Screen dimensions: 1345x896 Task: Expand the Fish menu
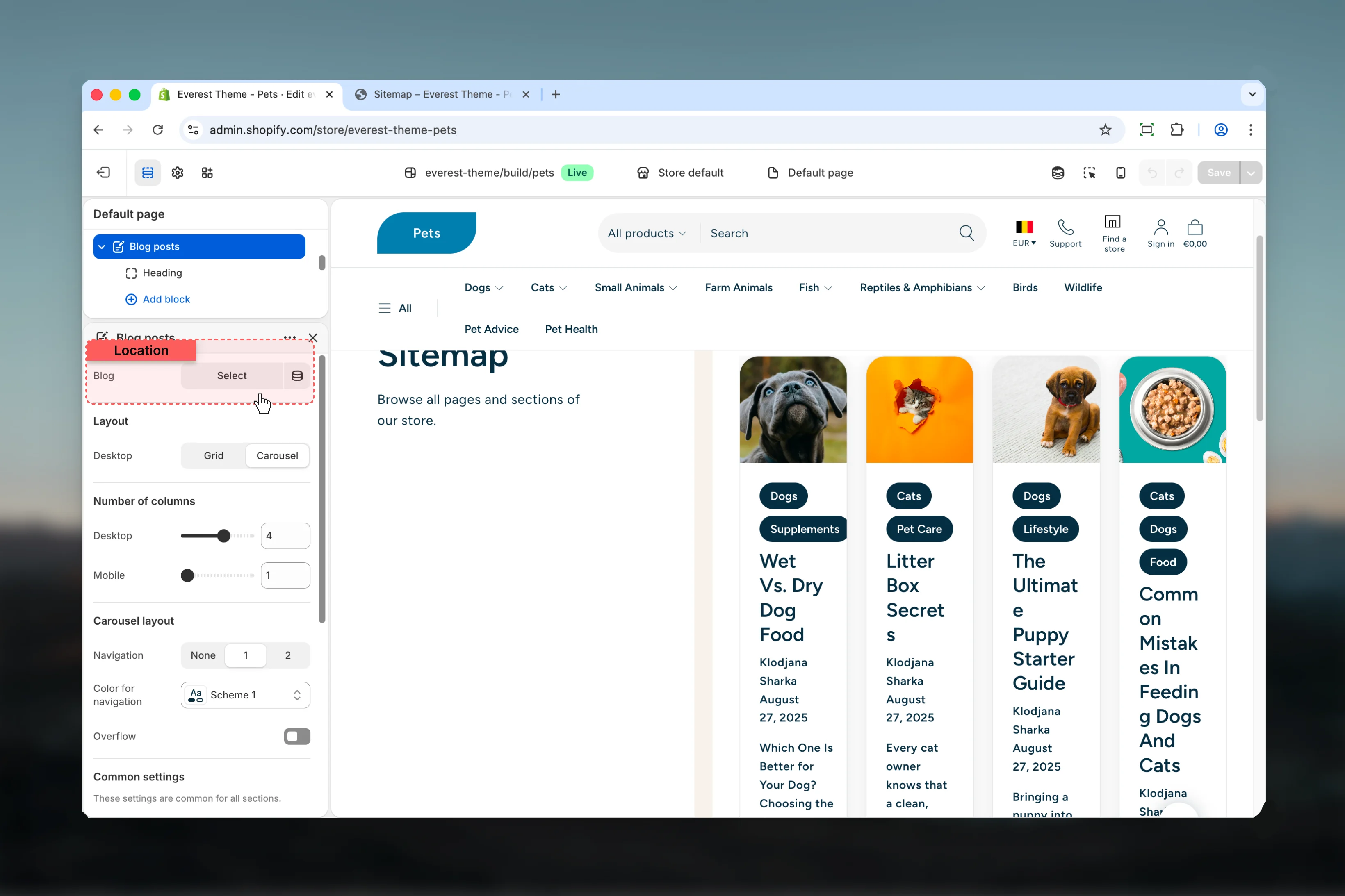(816, 287)
